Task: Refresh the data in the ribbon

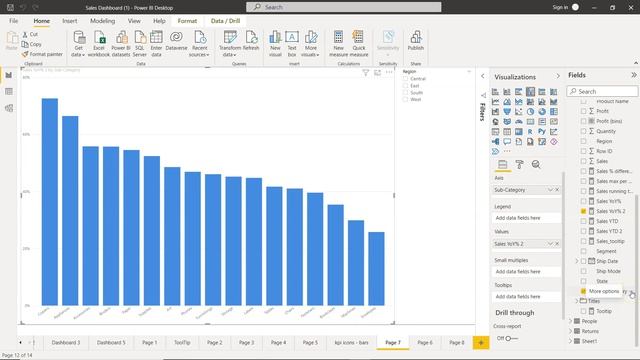Action: [x=251, y=41]
